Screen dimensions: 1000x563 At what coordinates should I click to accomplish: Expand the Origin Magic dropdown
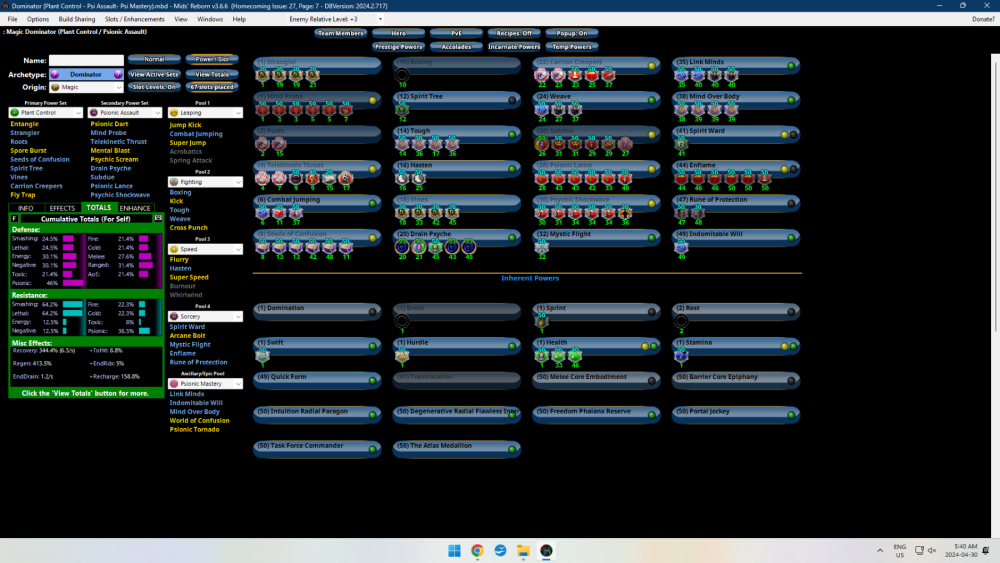pyautogui.click(x=86, y=87)
